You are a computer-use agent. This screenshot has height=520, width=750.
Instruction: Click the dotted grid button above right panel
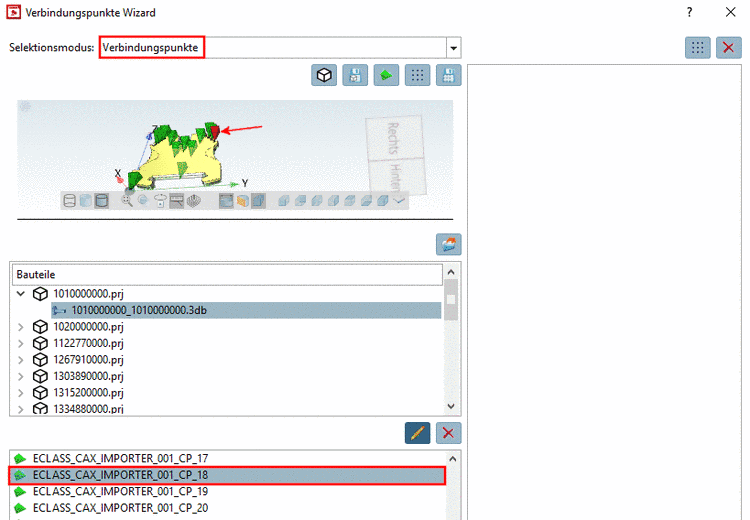(x=697, y=47)
